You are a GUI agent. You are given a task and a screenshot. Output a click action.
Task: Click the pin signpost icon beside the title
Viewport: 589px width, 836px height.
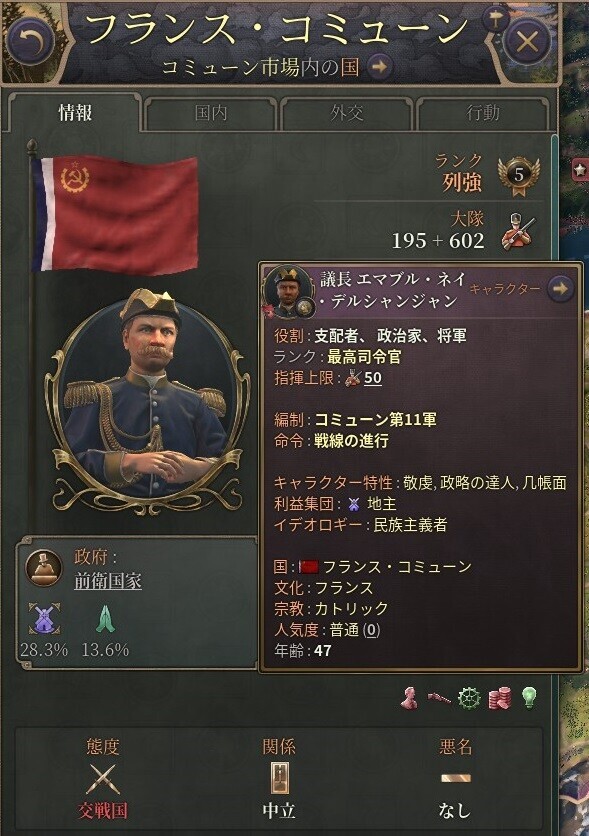[496, 20]
